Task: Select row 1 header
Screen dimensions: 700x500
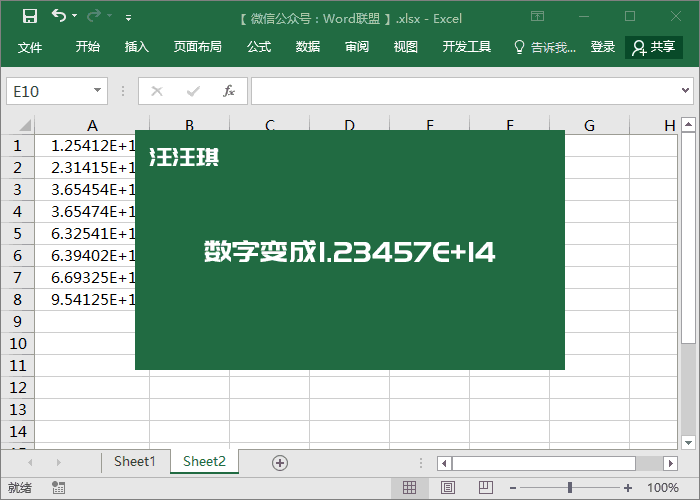Action: (x=17, y=146)
